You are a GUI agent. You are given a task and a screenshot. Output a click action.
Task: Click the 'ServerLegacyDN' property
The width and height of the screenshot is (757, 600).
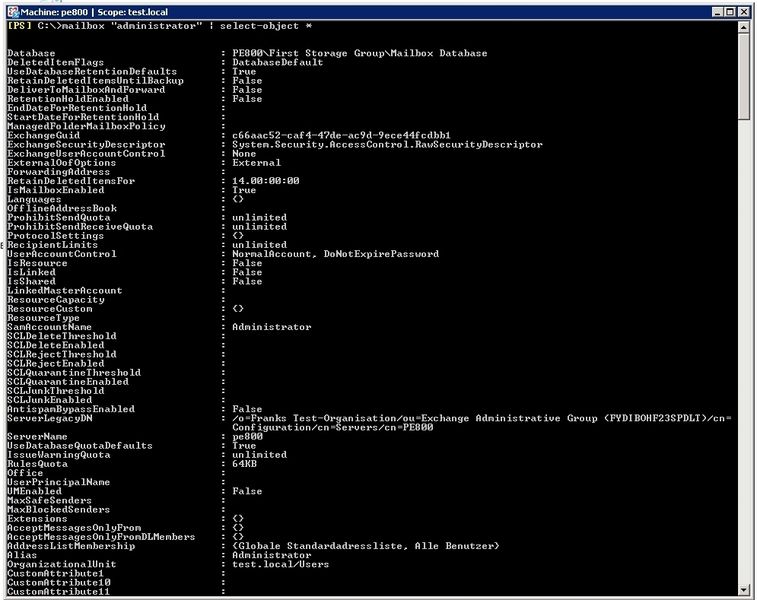[x=50, y=419]
